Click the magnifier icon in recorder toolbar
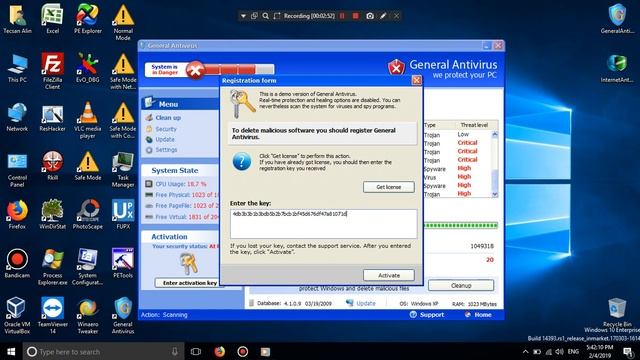Screen dimensions: 640x360 265,16
